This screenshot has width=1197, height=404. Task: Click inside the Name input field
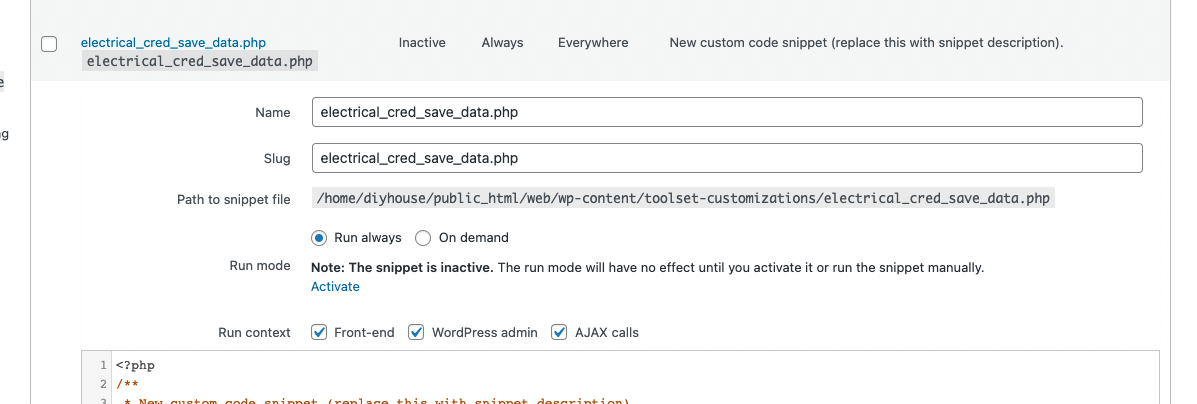click(x=727, y=112)
